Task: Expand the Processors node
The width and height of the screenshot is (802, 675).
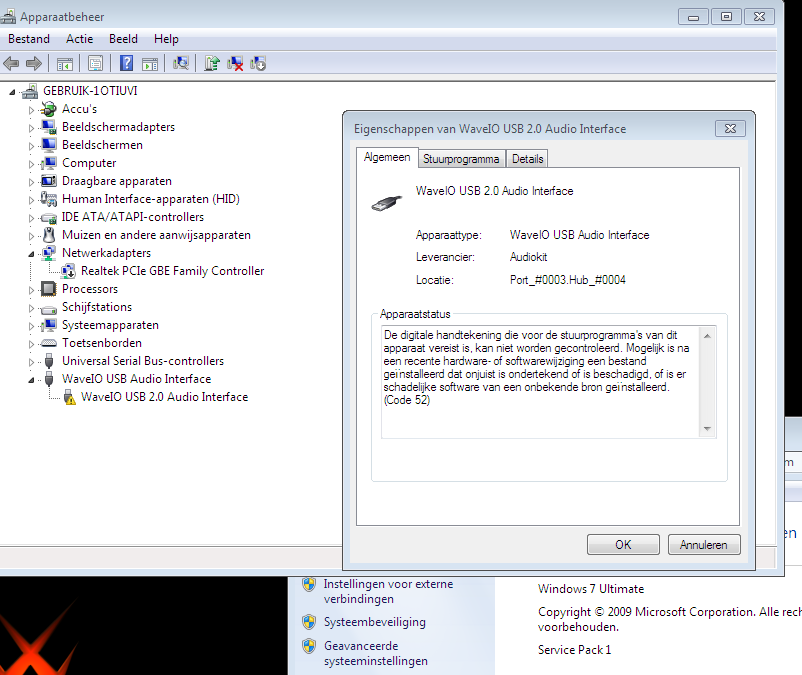Action: 31,290
